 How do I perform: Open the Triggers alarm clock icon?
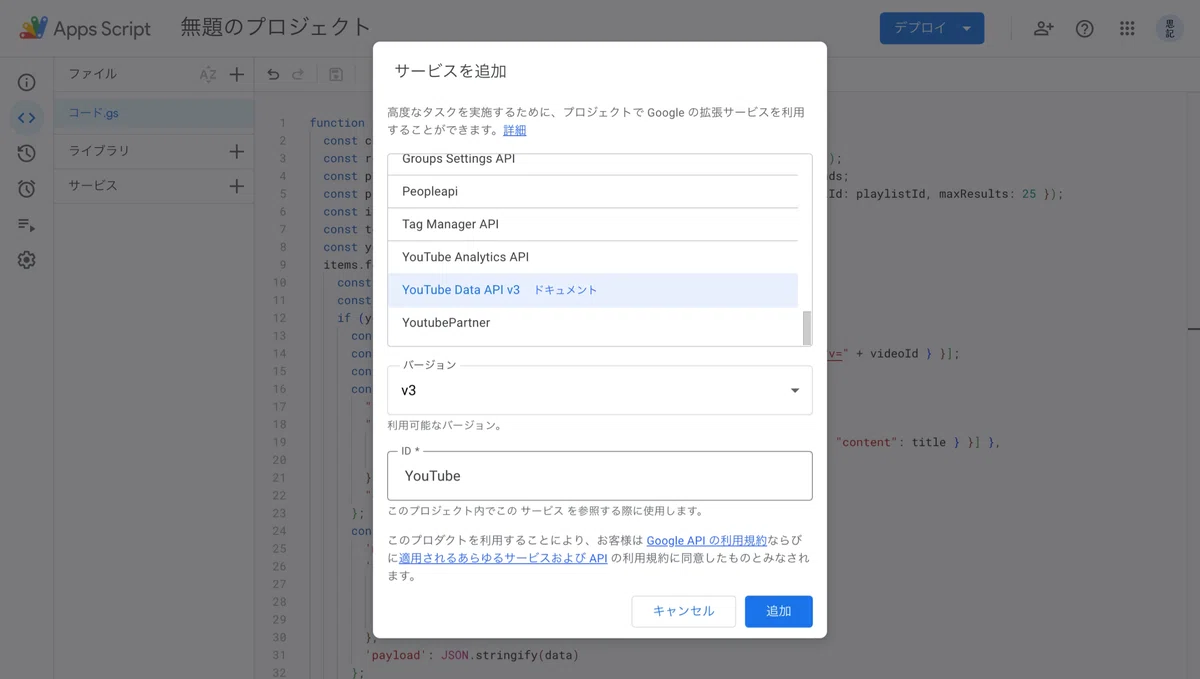coord(27,189)
